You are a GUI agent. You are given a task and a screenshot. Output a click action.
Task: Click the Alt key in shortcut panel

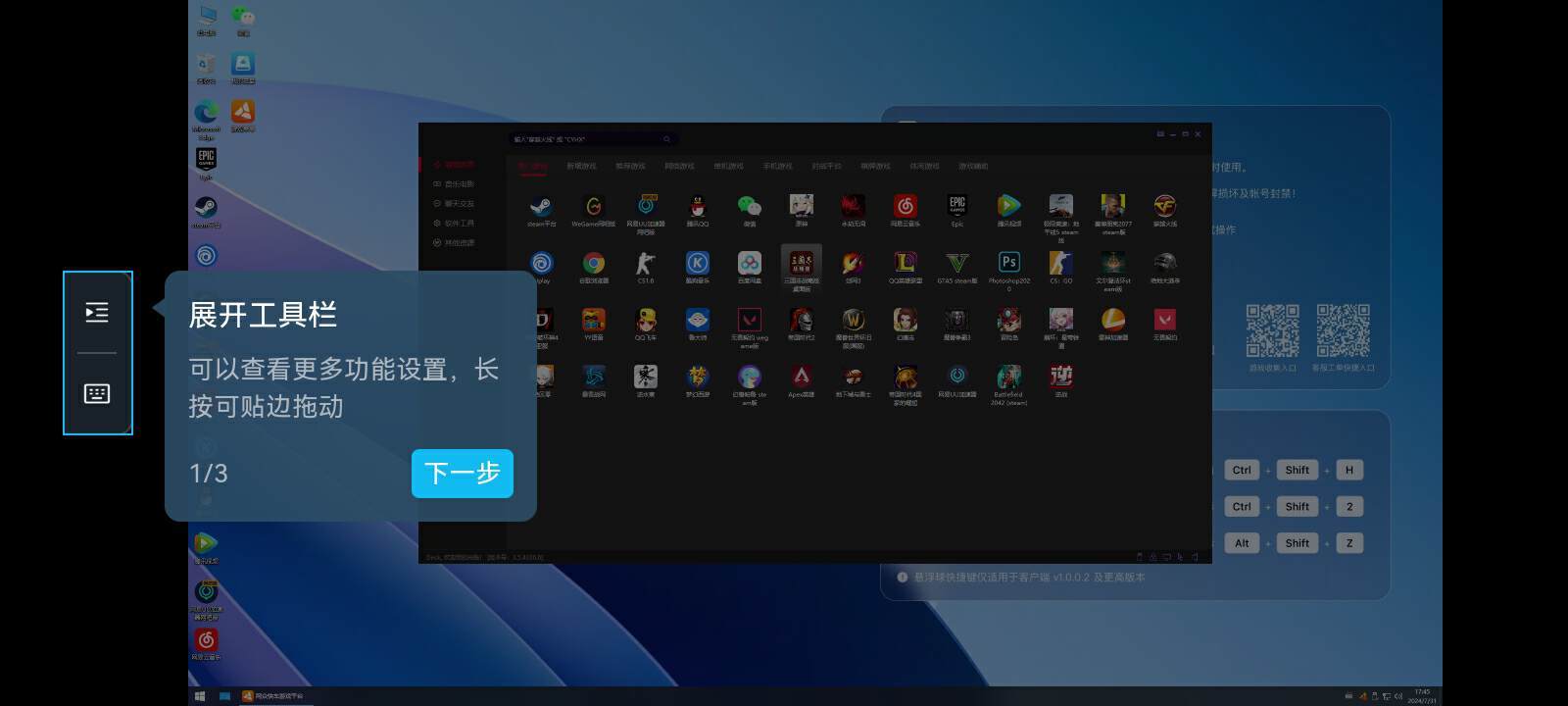[x=1242, y=543]
